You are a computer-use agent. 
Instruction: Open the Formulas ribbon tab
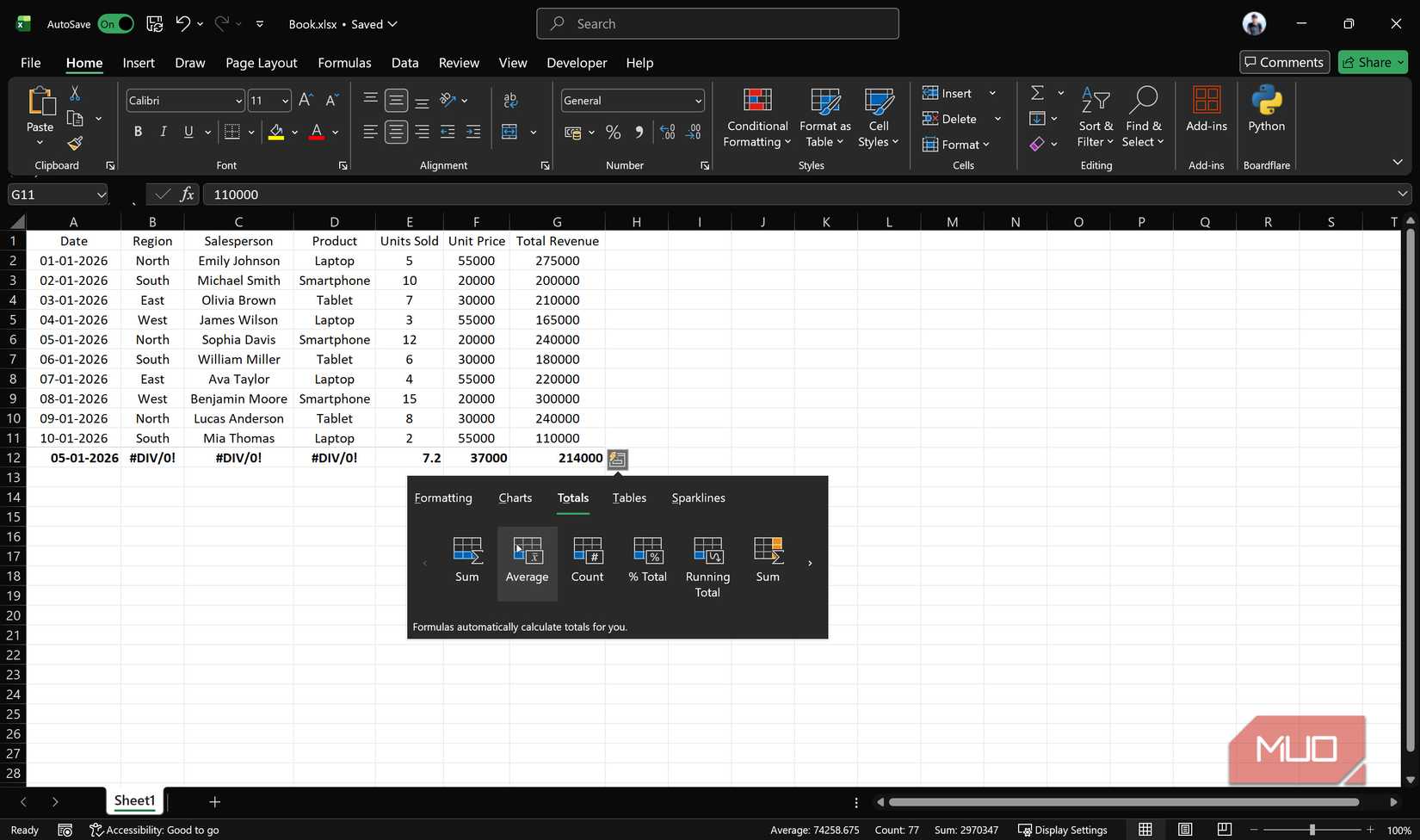[344, 62]
